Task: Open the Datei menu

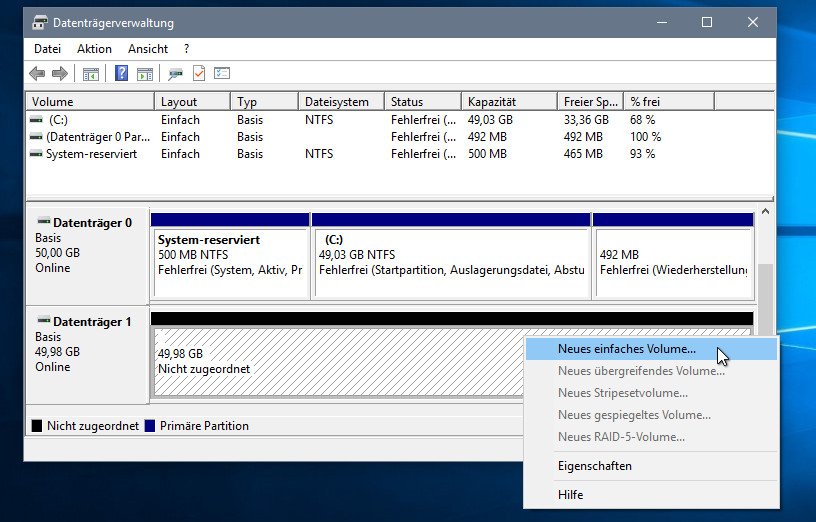Action: [x=47, y=49]
